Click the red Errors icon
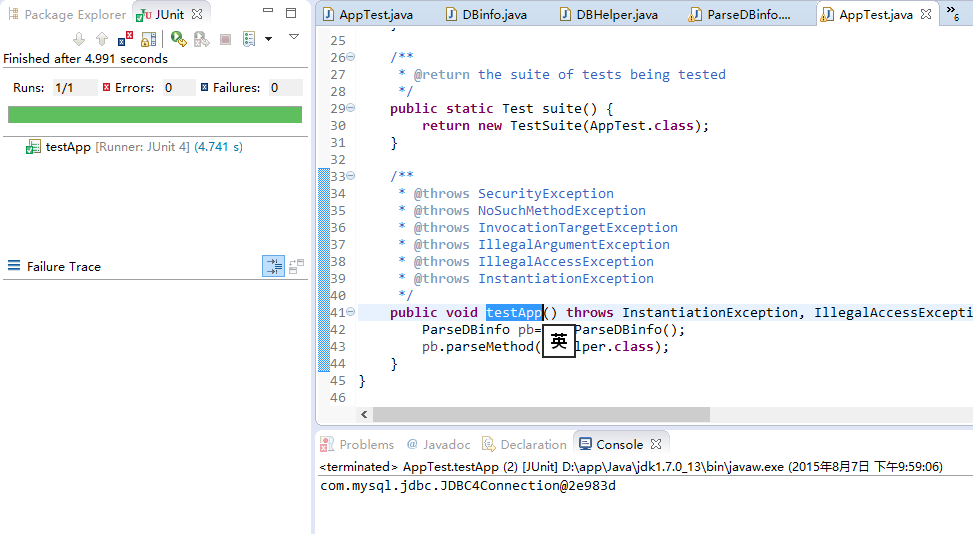973x534 pixels. coord(107,87)
